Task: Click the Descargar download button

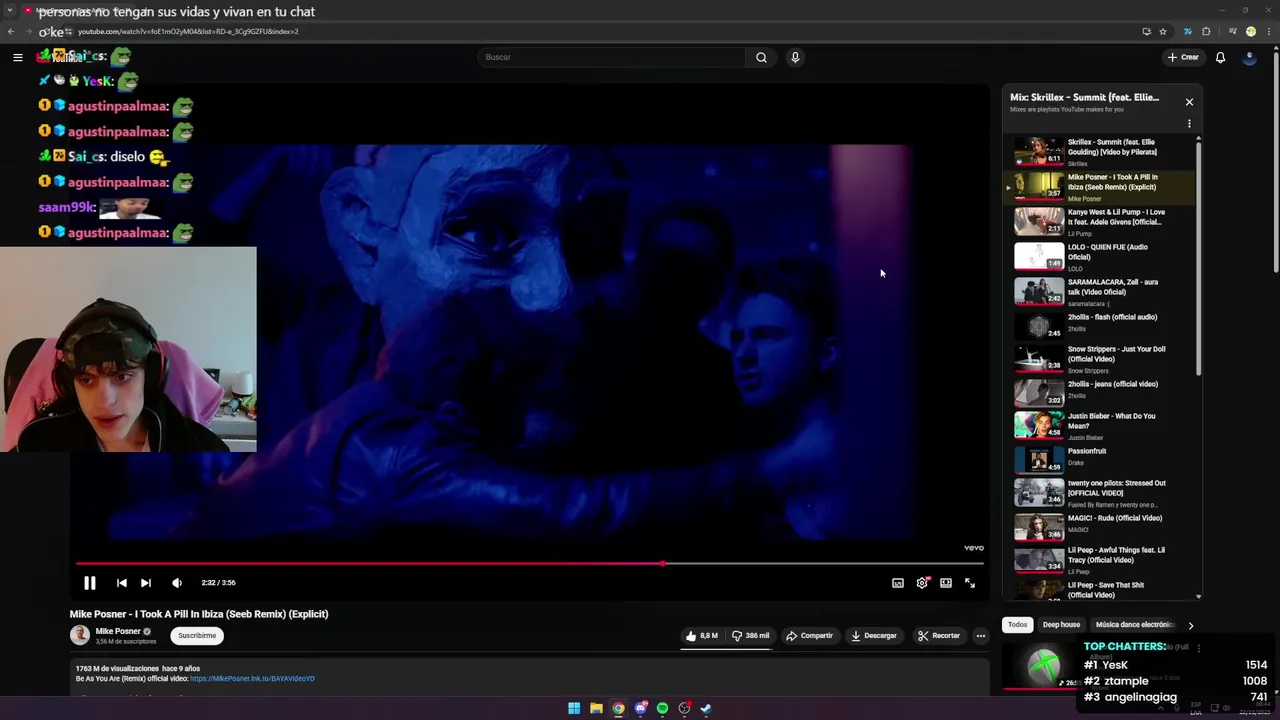Action: pyautogui.click(x=874, y=636)
